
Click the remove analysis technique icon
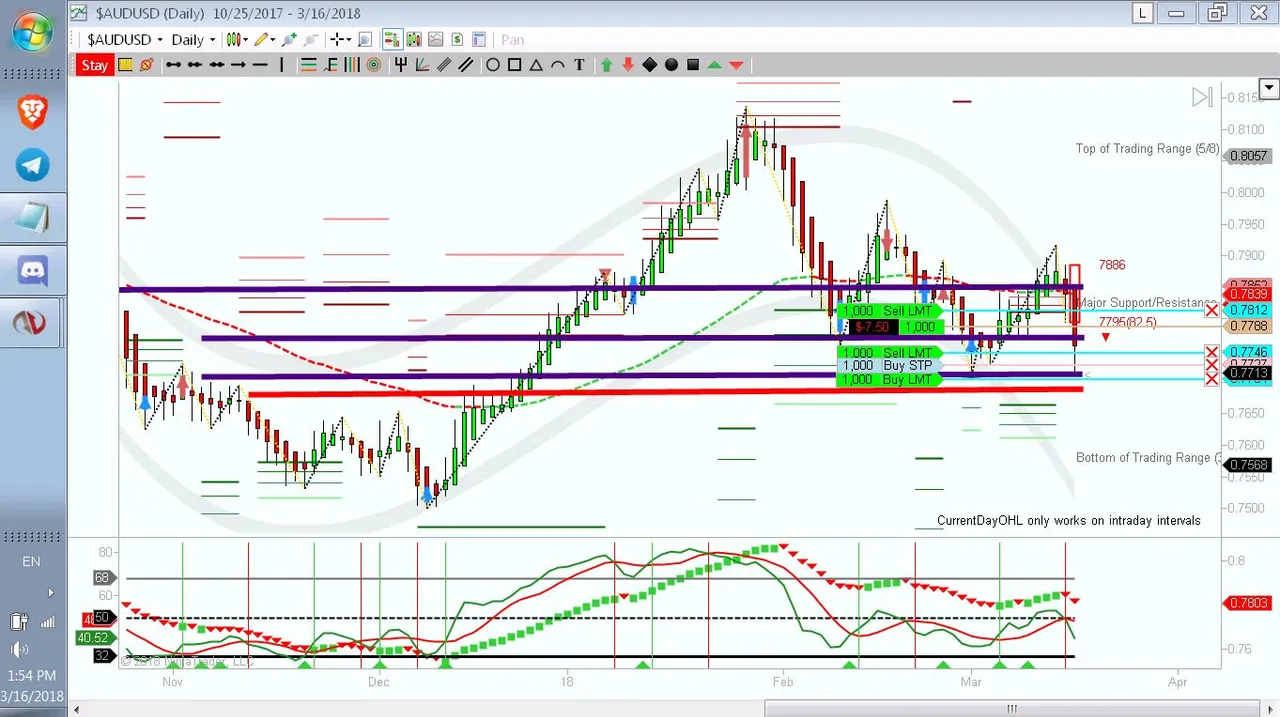click(x=310, y=40)
